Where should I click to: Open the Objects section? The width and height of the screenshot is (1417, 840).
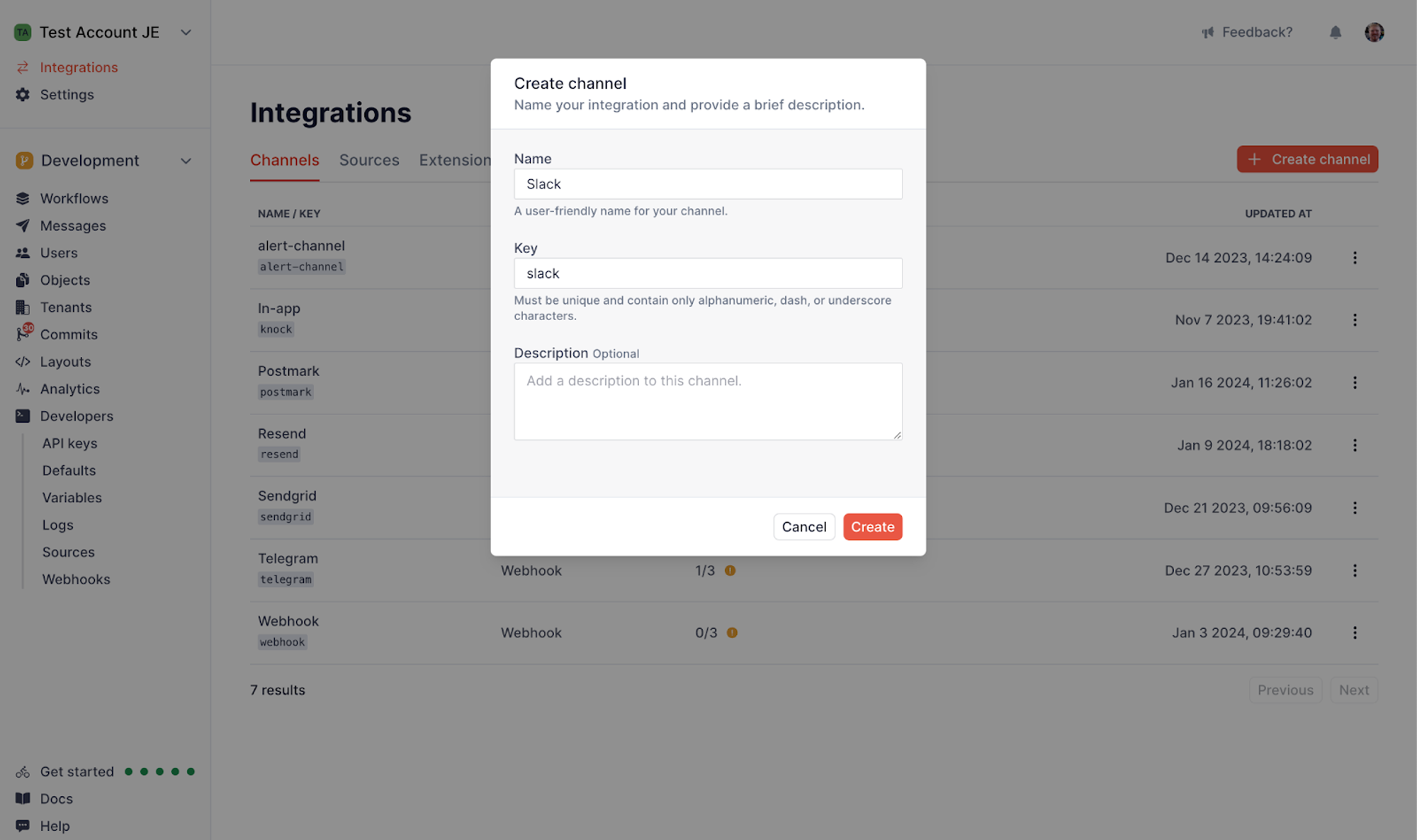(x=64, y=280)
